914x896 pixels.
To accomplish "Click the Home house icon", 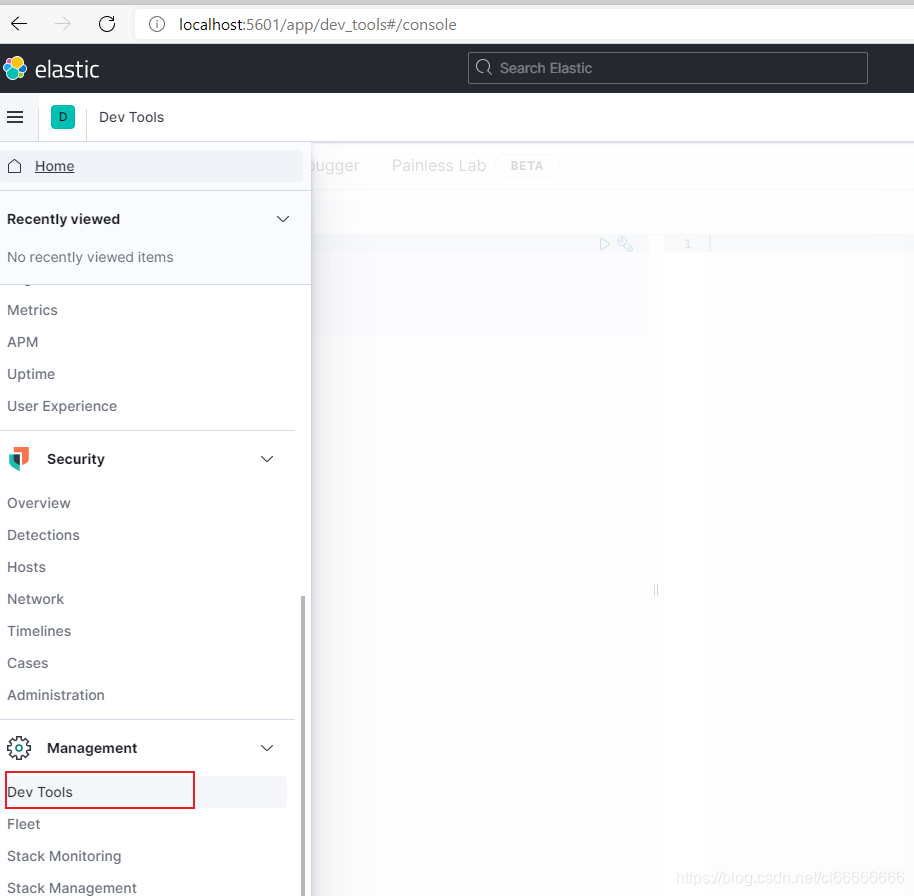I will (15, 166).
